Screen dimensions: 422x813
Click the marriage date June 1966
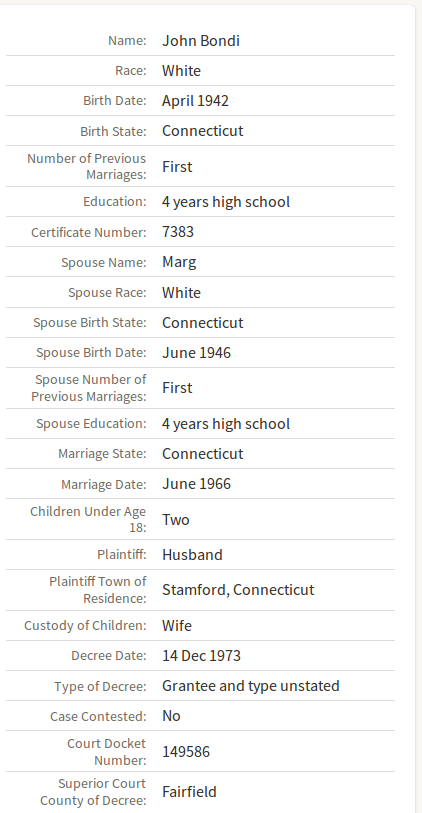pyautogui.click(x=196, y=484)
